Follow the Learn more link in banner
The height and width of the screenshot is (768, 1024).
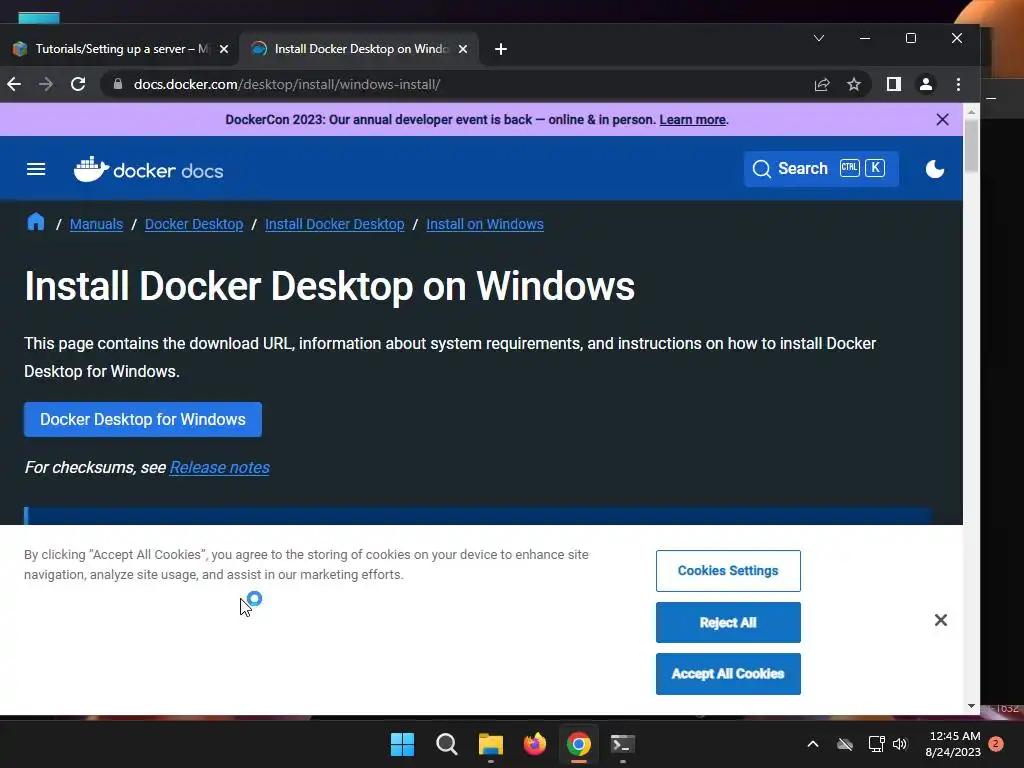coord(692,120)
